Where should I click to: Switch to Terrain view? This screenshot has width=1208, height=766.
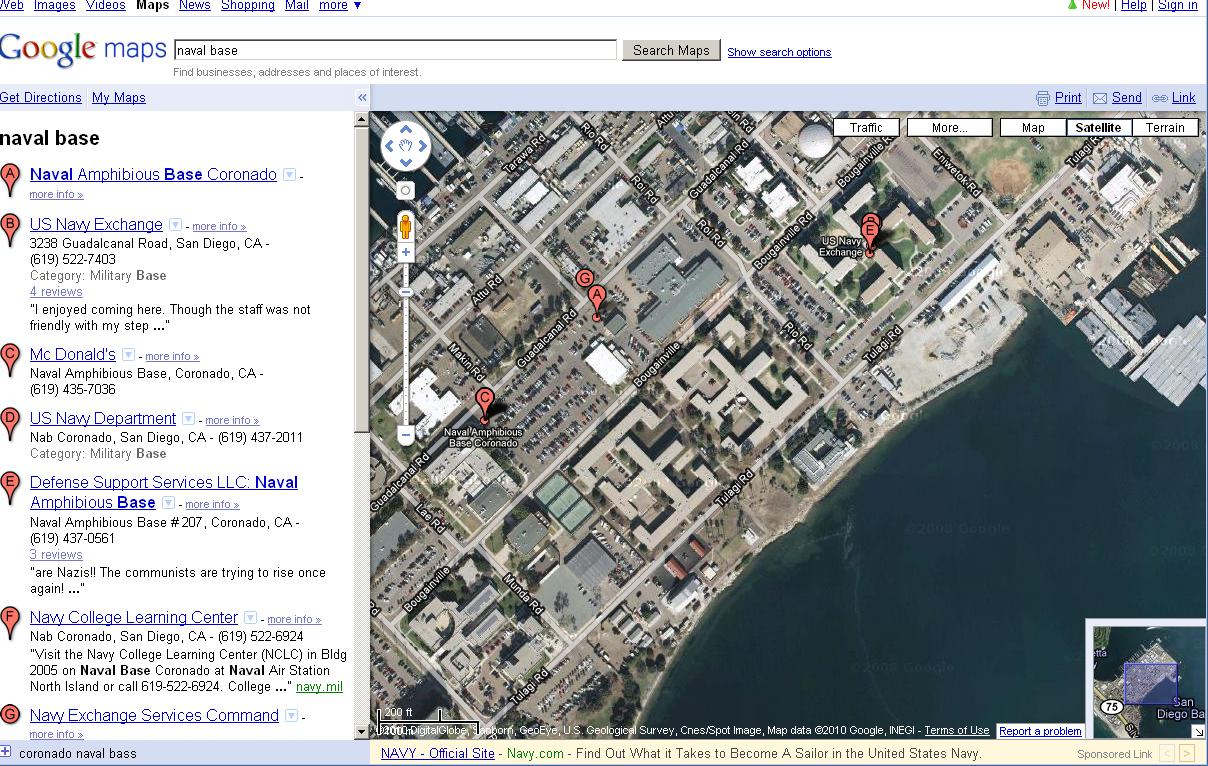[1165, 128]
